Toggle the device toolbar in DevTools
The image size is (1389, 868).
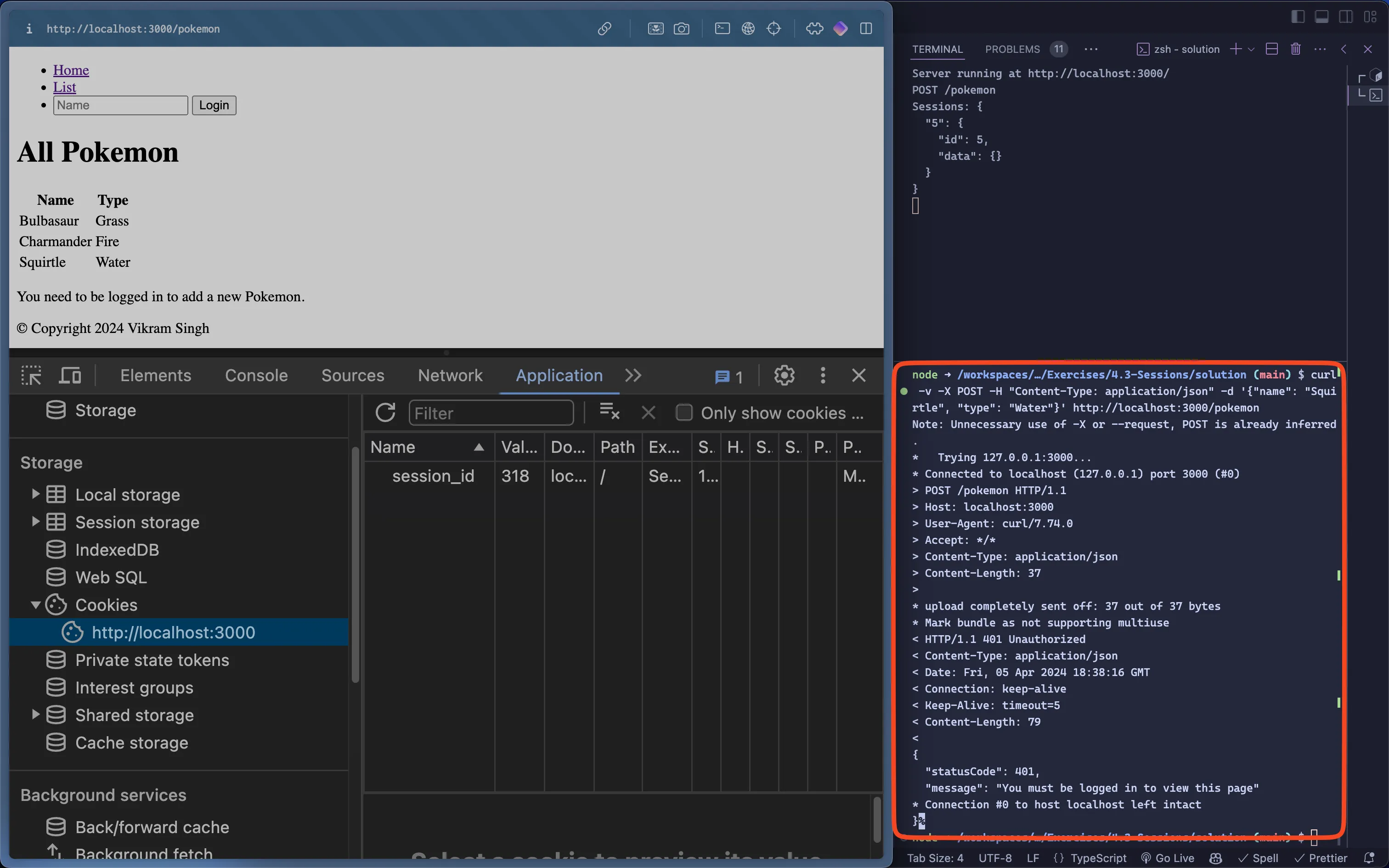click(70, 376)
